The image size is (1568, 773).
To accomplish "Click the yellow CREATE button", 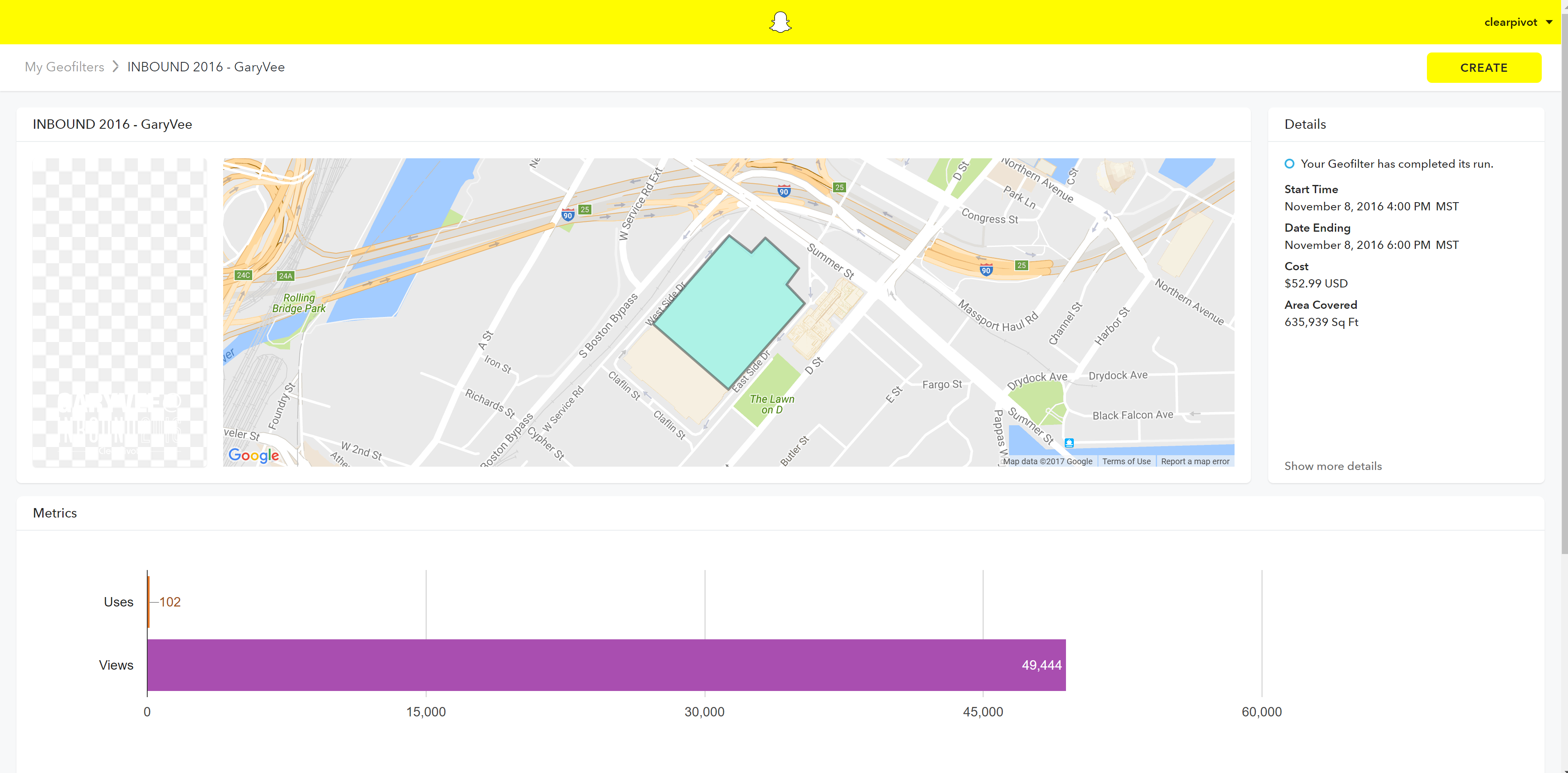I will (1484, 68).
